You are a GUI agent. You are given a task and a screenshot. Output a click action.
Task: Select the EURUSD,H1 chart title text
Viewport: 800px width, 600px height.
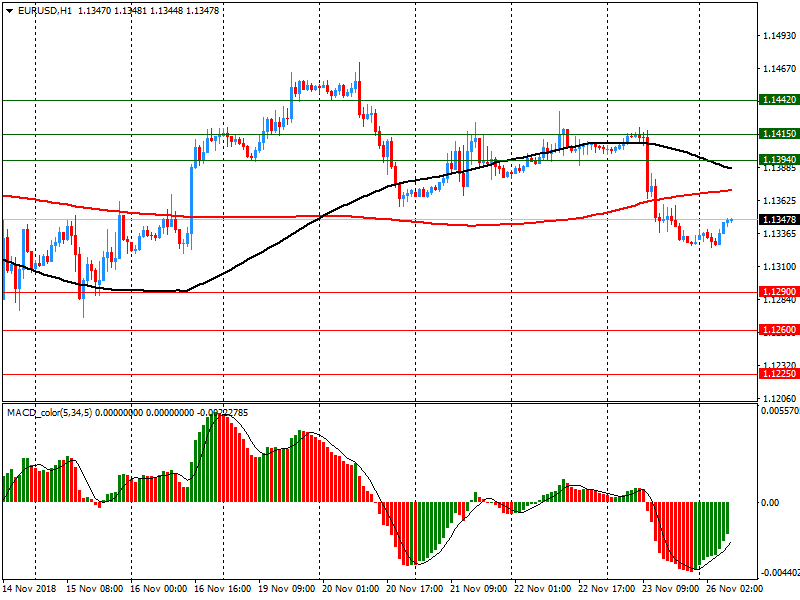(x=45, y=10)
